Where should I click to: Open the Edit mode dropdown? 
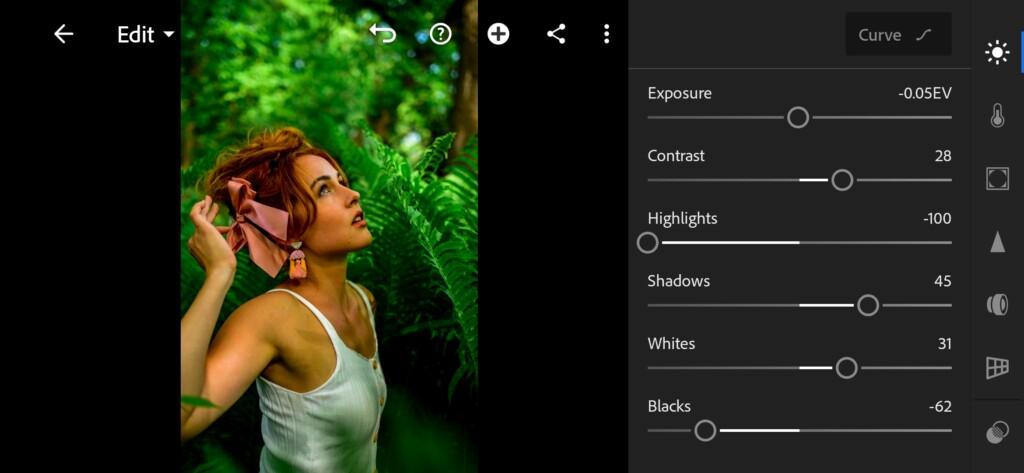146,35
